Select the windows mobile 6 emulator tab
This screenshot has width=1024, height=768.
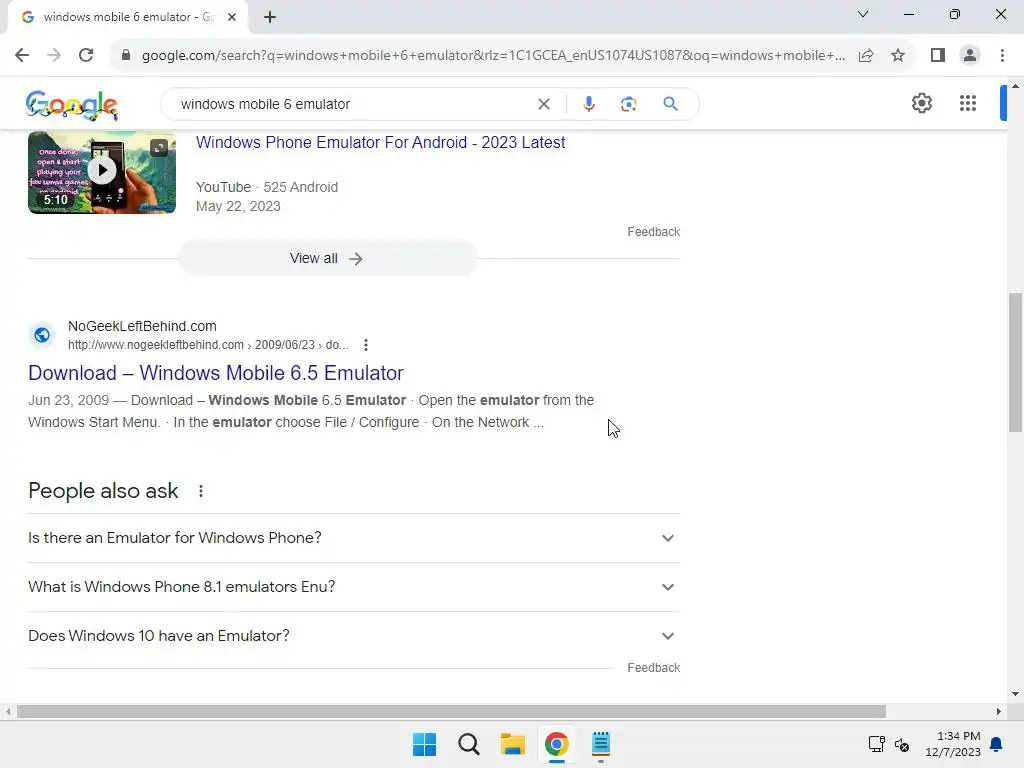click(127, 17)
